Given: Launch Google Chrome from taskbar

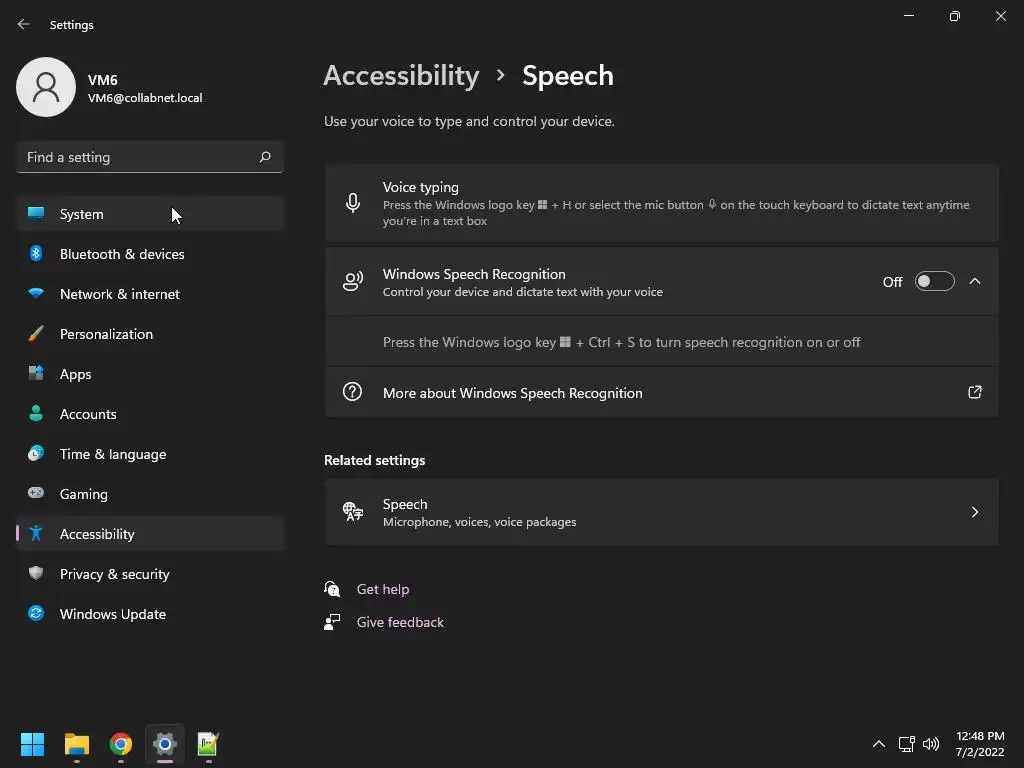Looking at the screenshot, I should point(121,744).
